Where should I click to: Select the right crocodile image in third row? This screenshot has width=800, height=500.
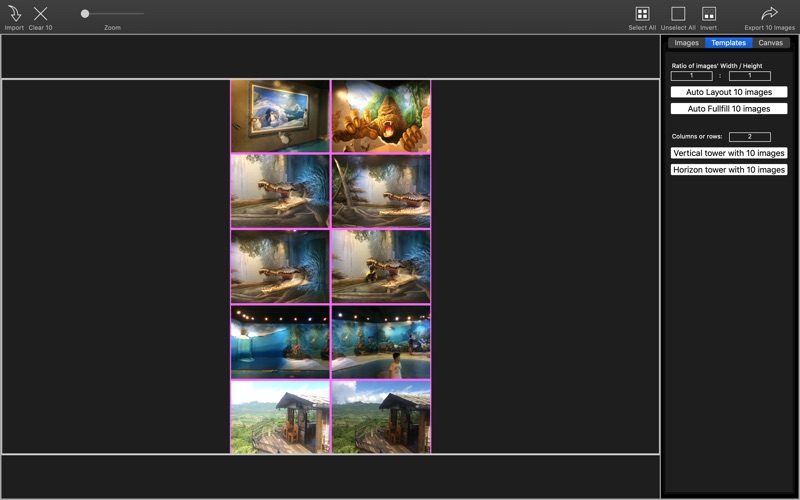(381, 266)
